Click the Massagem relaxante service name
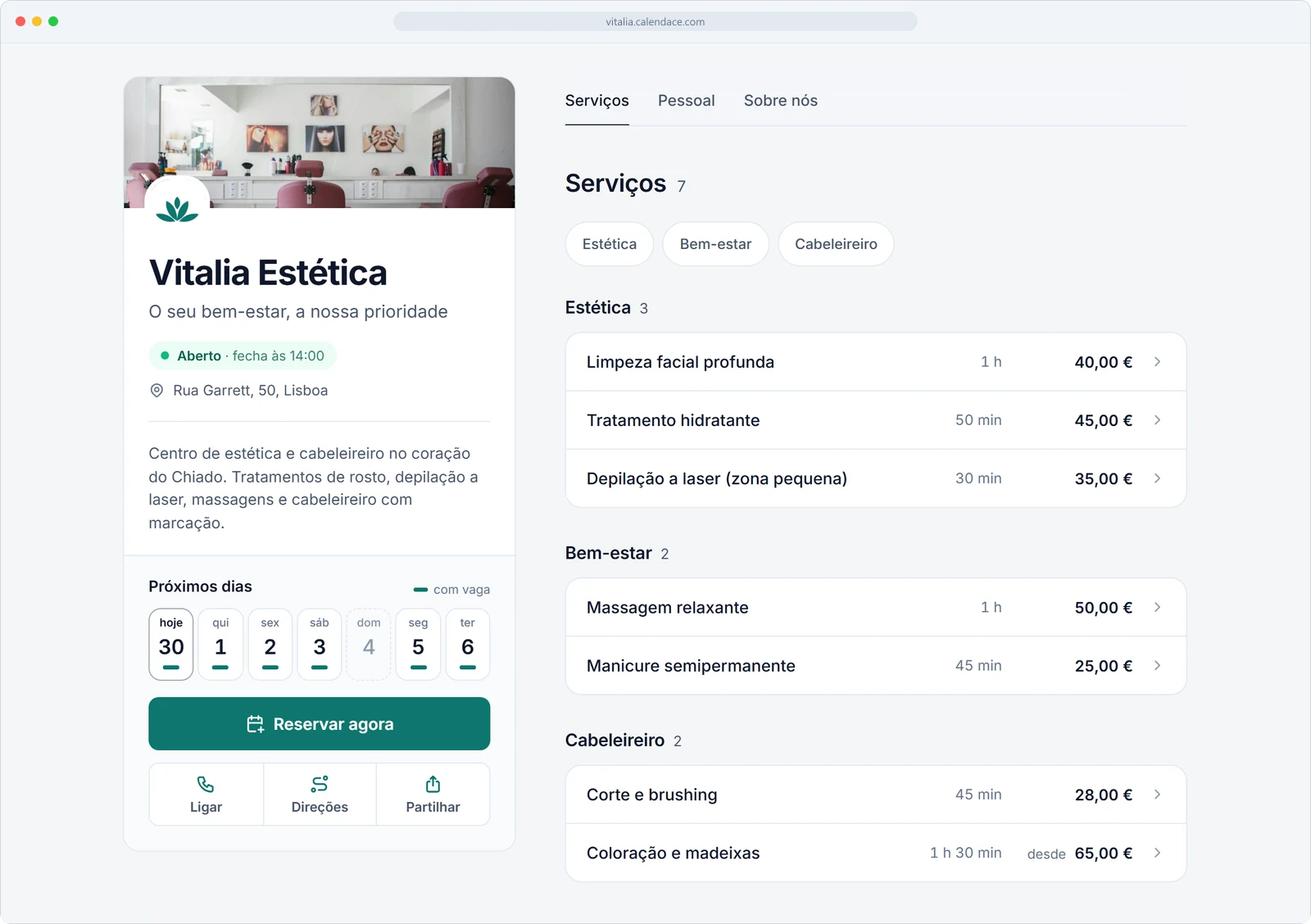The height and width of the screenshot is (924, 1311). (x=667, y=608)
